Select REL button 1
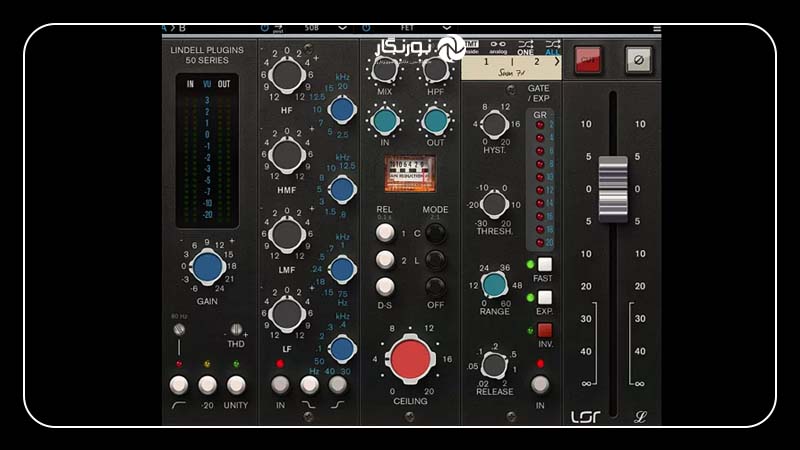800x450 pixels. (385, 233)
